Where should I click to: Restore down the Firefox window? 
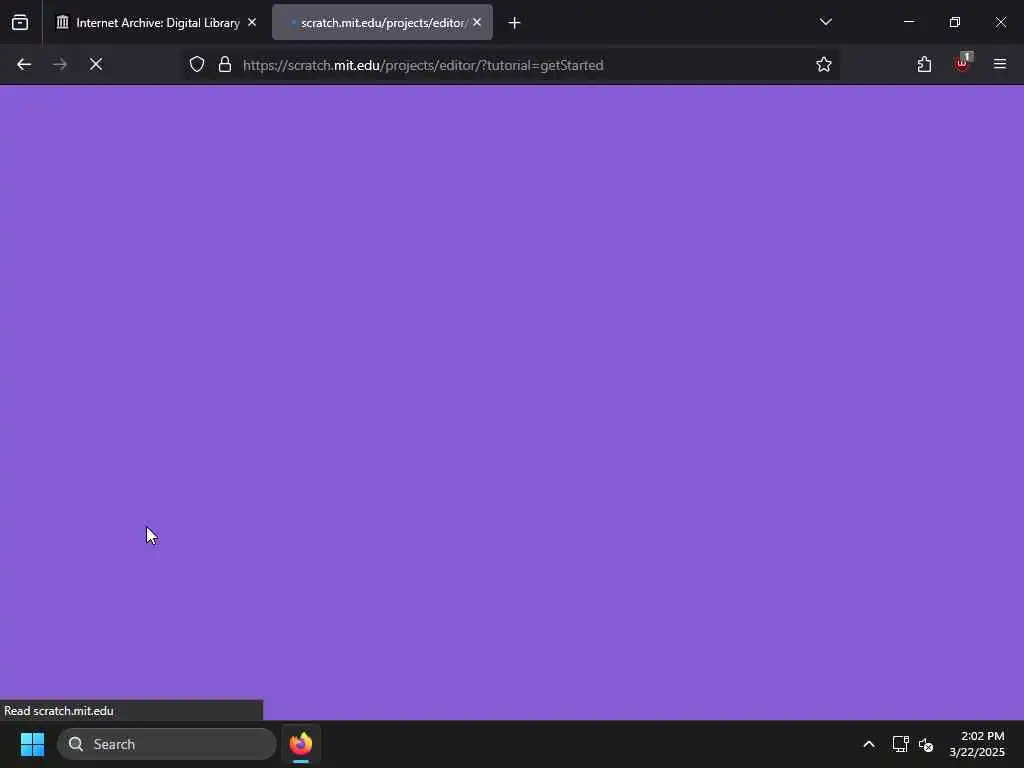[955, 22]
